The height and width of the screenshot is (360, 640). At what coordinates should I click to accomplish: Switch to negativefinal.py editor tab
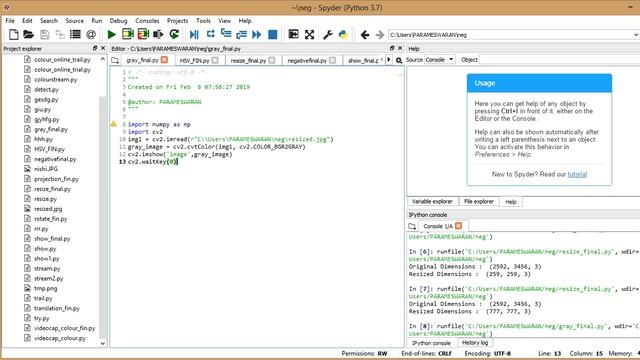click(x=307, y=60)
